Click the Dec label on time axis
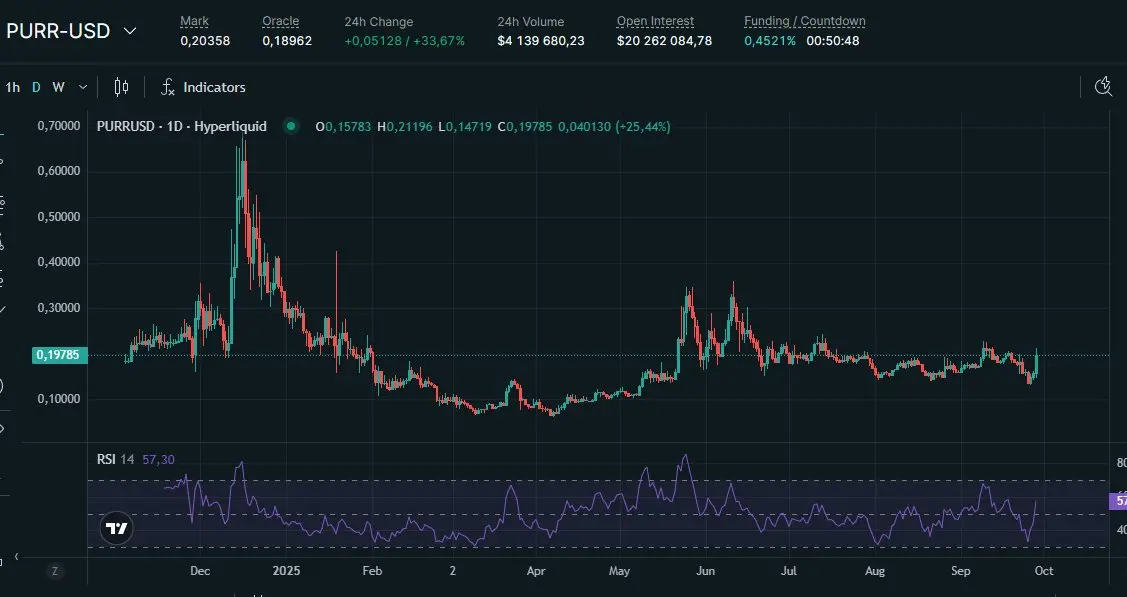 200,571
